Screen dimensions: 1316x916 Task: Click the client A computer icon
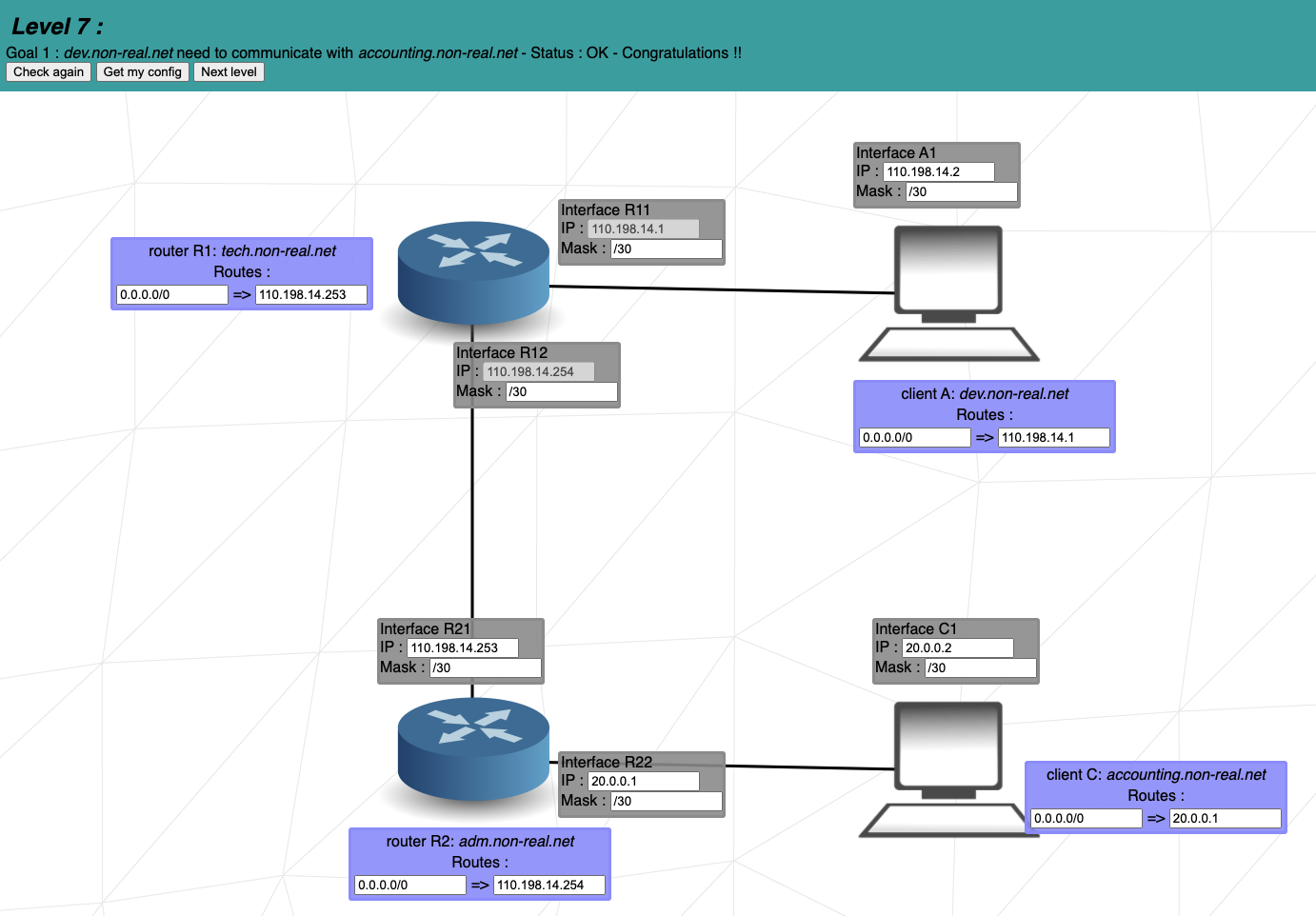[x=948, y=286]
